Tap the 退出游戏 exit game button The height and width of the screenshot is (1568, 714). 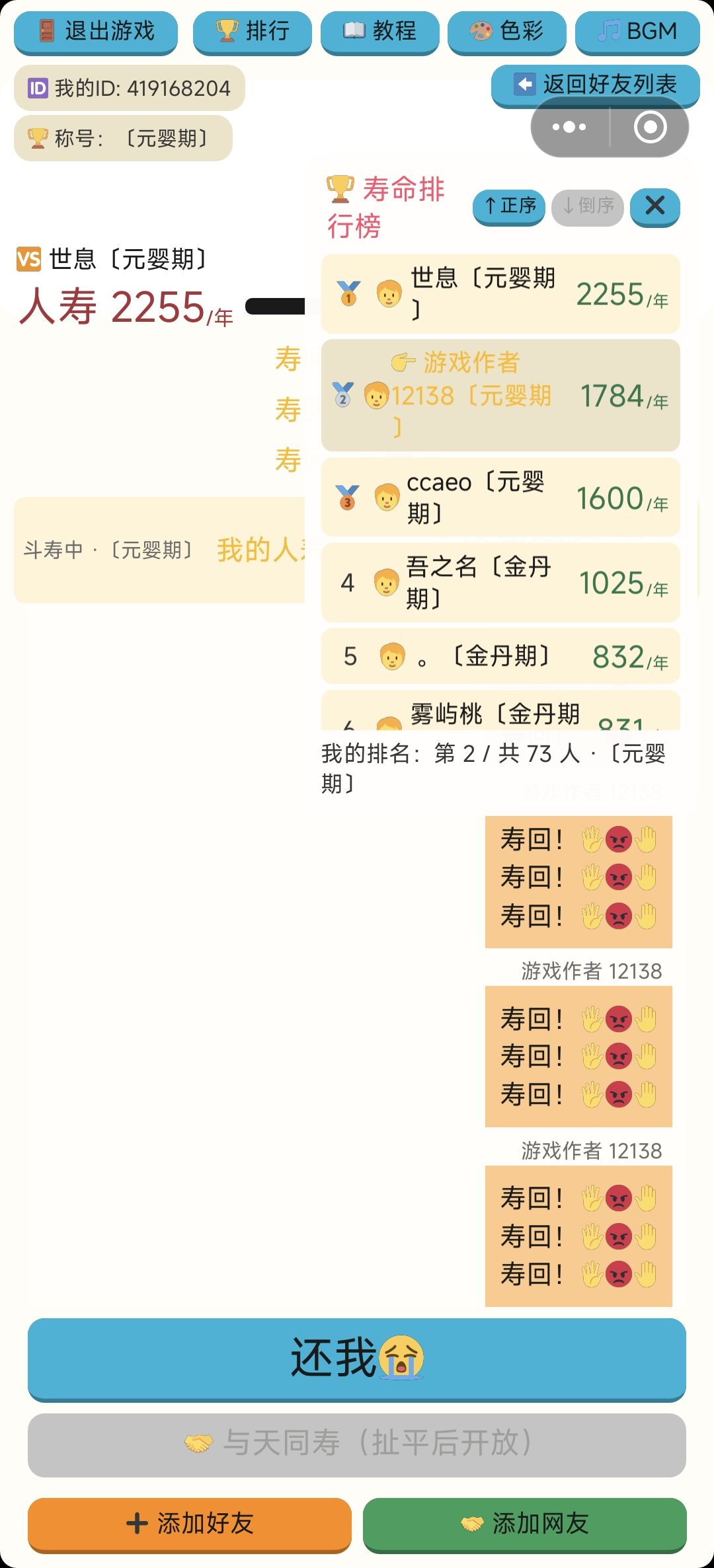96,32
